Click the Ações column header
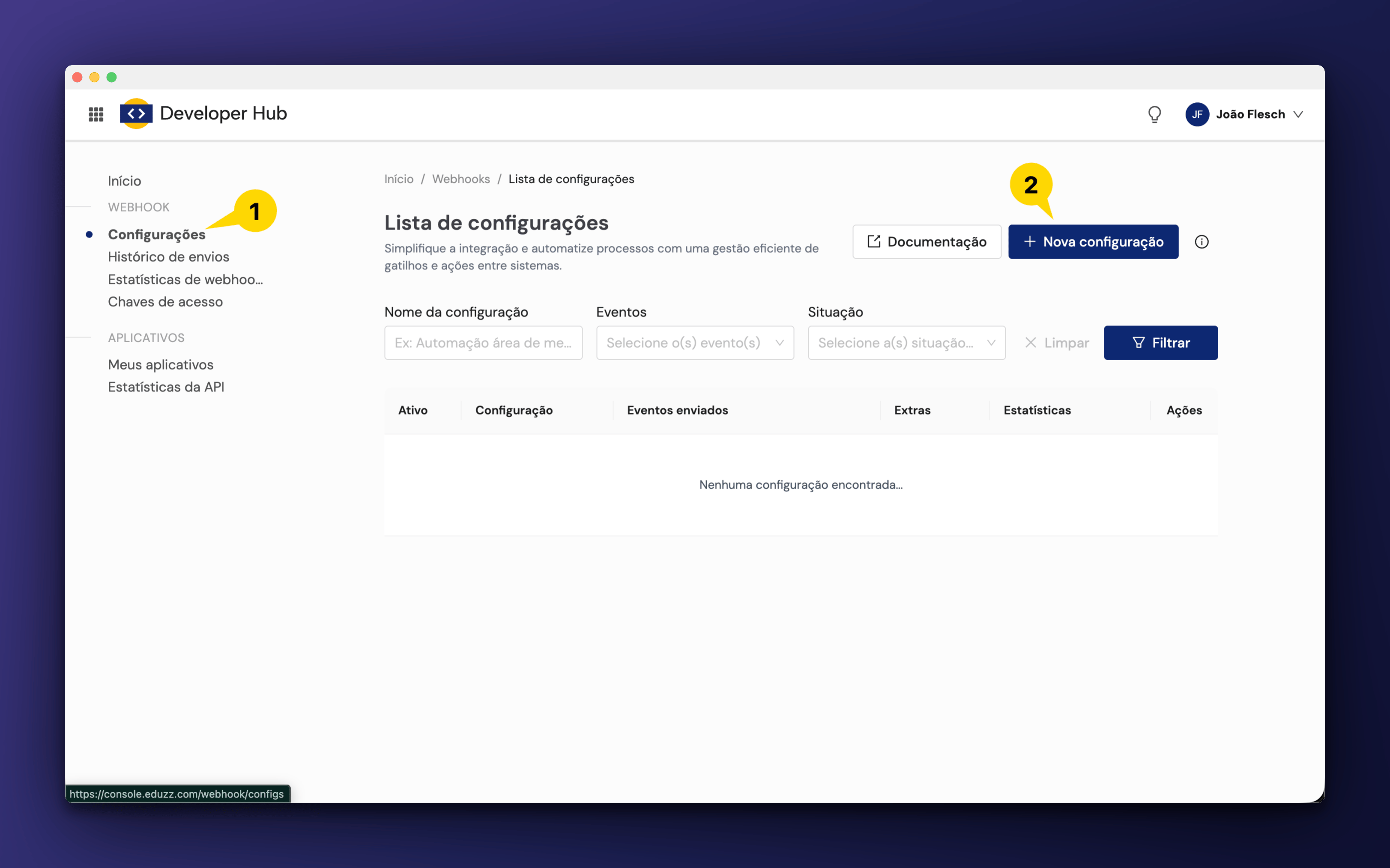This screenshot has height=868, width=1390. coord(1184,411)
